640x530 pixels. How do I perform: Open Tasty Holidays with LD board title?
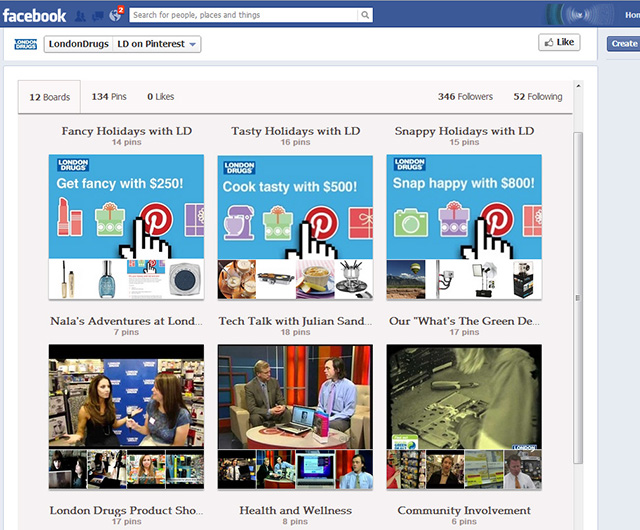coord(296,131)
